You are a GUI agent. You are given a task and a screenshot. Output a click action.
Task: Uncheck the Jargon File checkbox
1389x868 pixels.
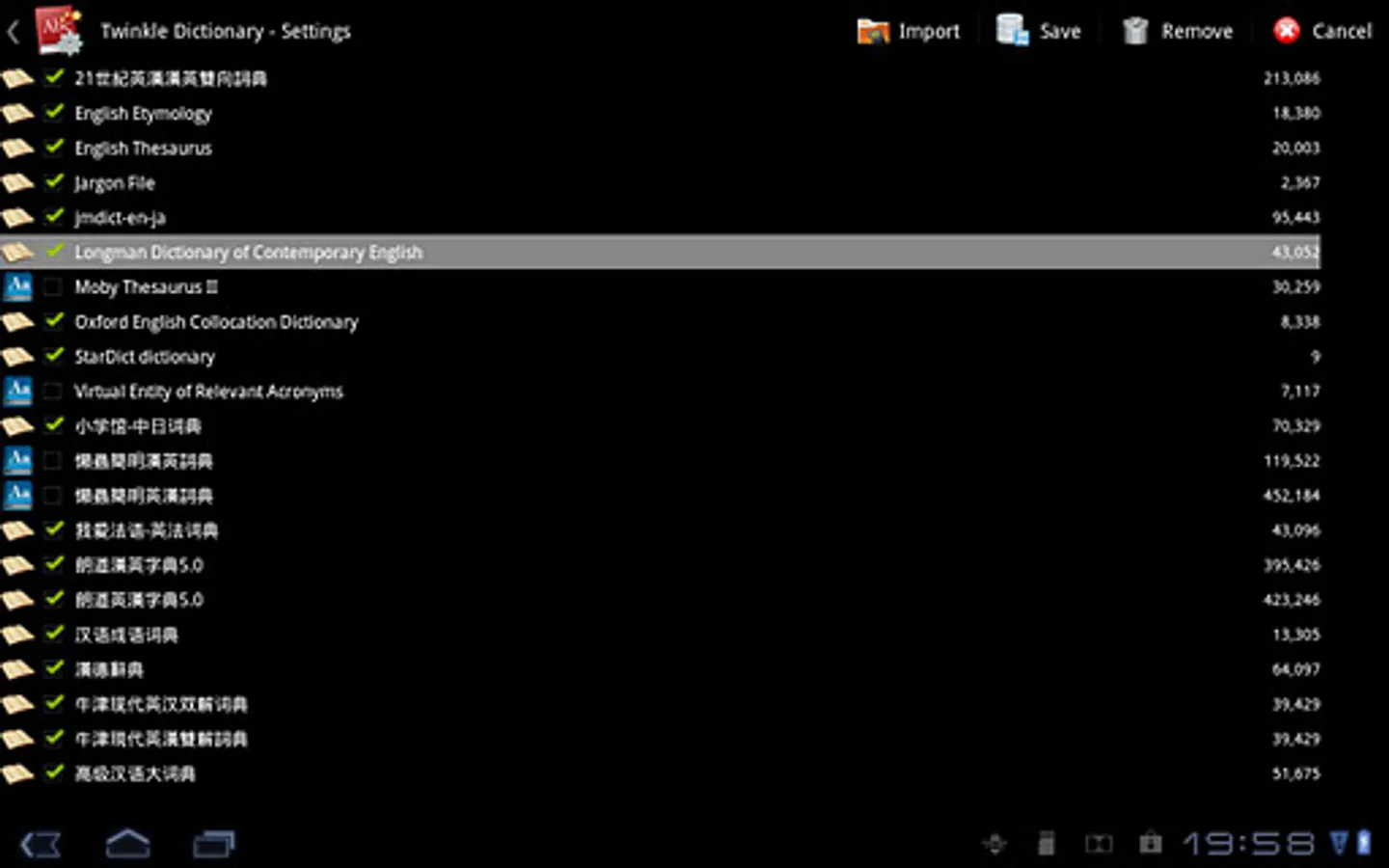click(54, 181)
